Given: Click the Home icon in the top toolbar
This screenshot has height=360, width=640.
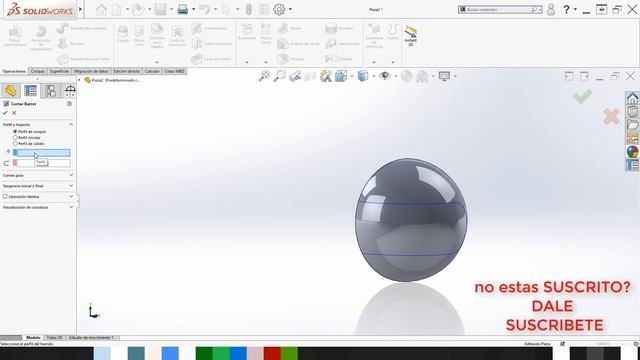Looking at the screenshot, I should (101, 9).
